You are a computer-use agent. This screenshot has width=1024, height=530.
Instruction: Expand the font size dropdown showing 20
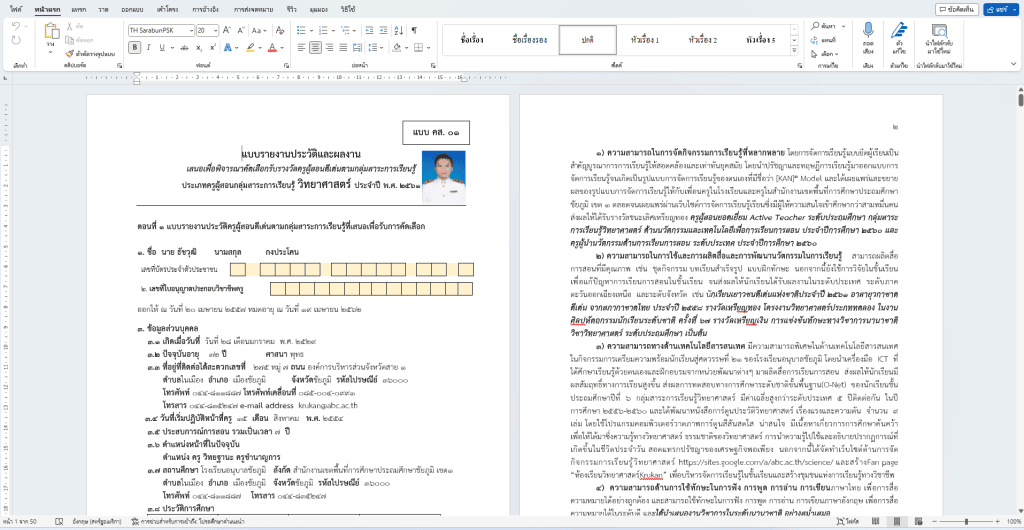[215, 30]
